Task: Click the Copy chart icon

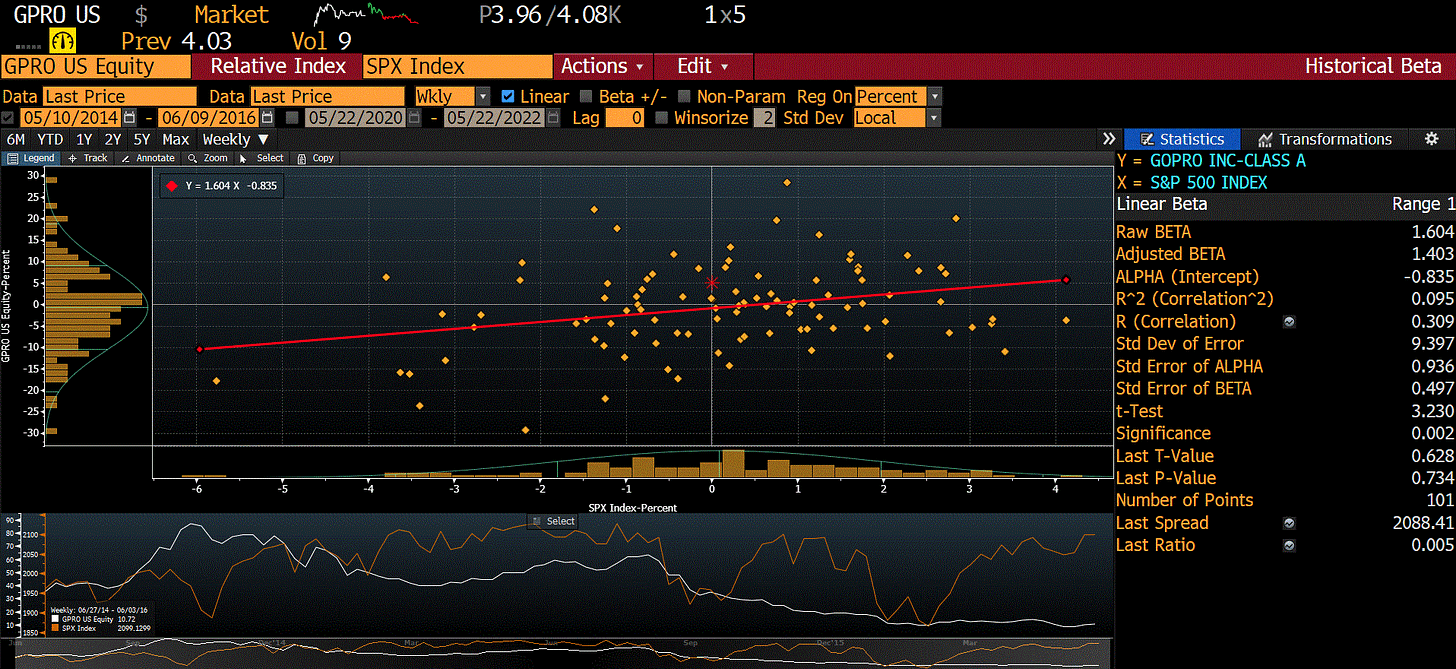Action: pos(315,158)
